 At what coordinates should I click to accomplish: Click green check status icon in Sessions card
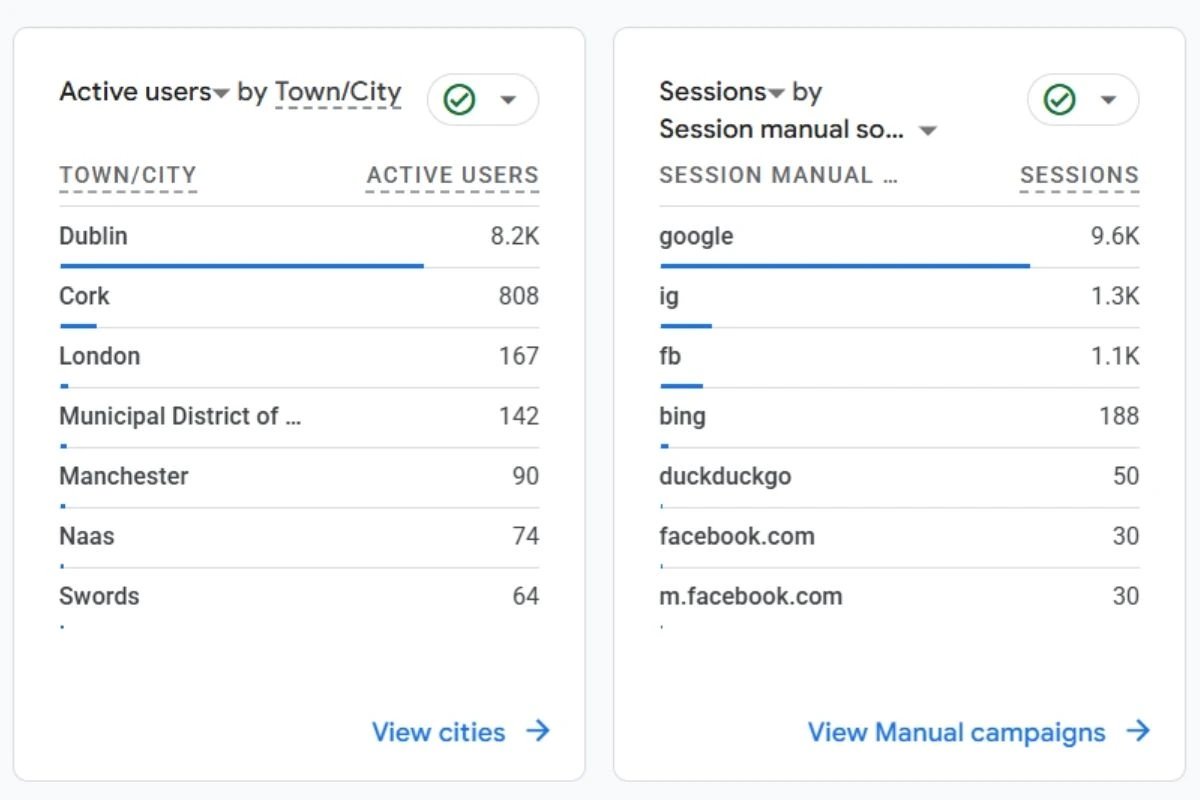(1060, 99)
